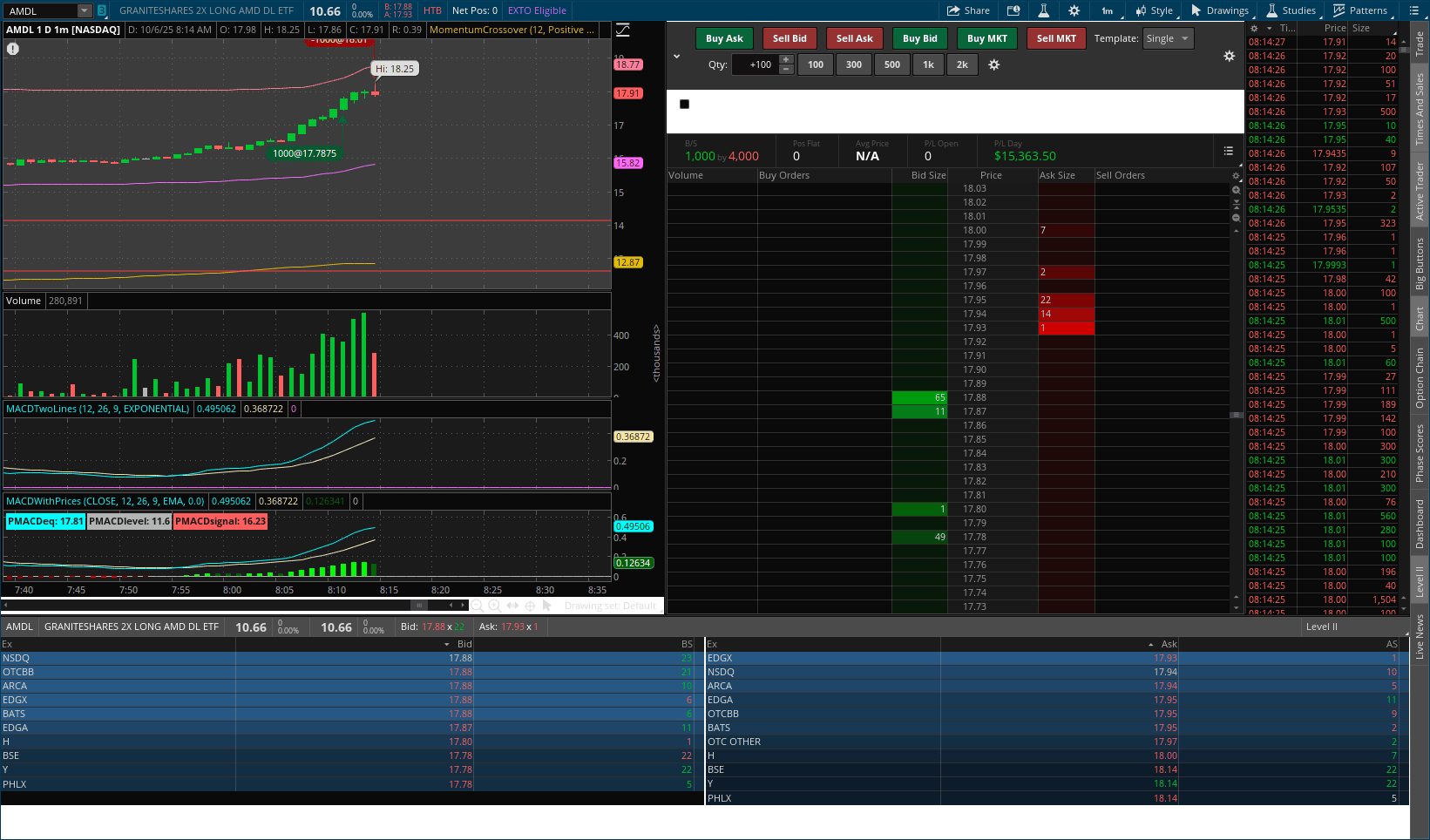Expand the AMDL symbol dropdown
This screenshot has height=840, width=1430.
pos(84,11)
